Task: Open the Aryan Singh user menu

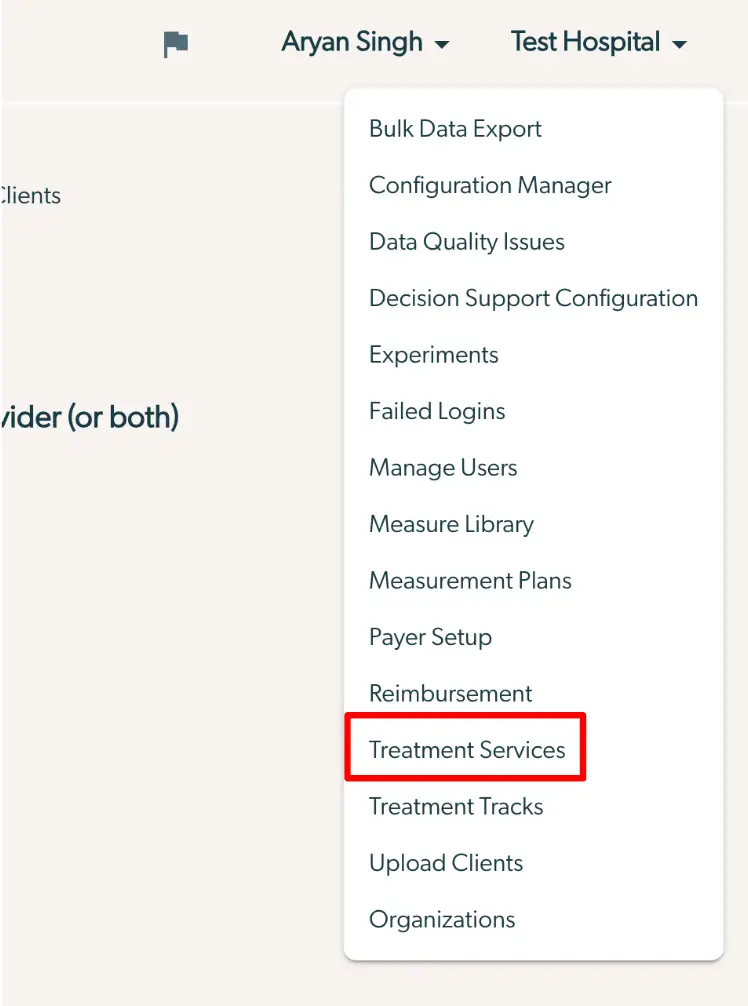Action: (352, 42)
